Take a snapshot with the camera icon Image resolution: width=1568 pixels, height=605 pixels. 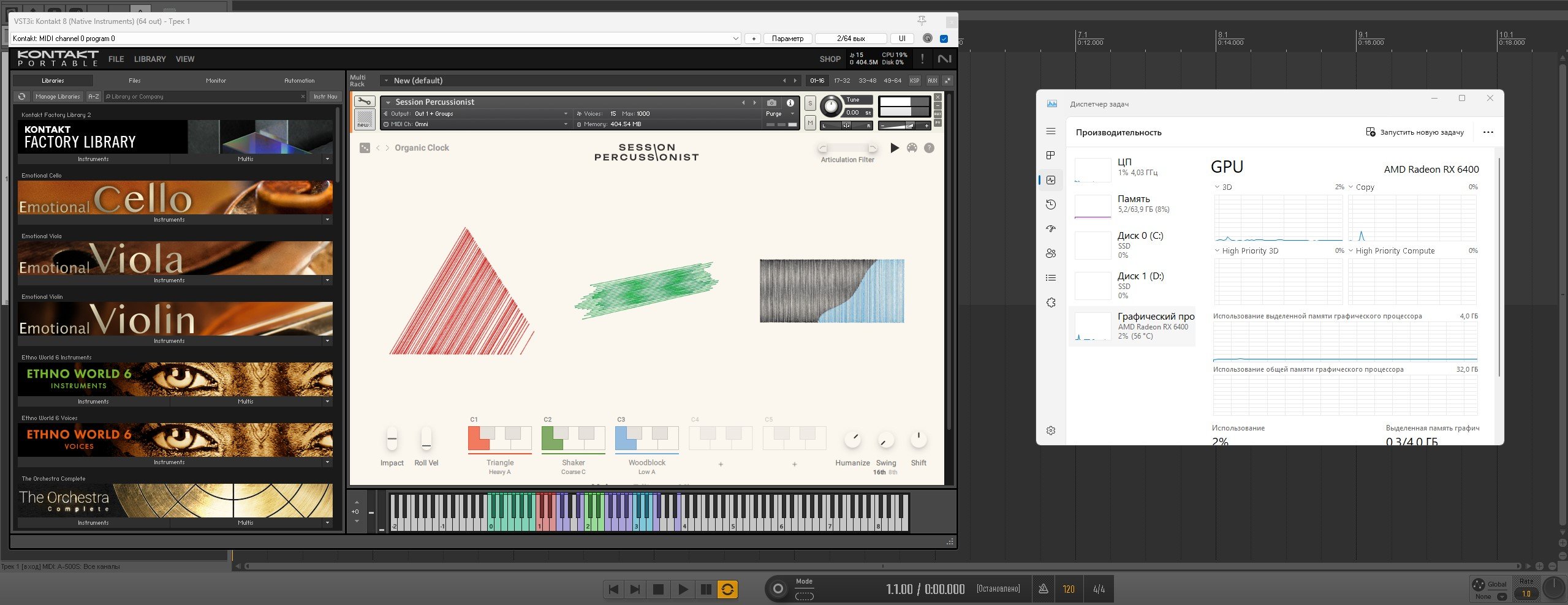771,102
